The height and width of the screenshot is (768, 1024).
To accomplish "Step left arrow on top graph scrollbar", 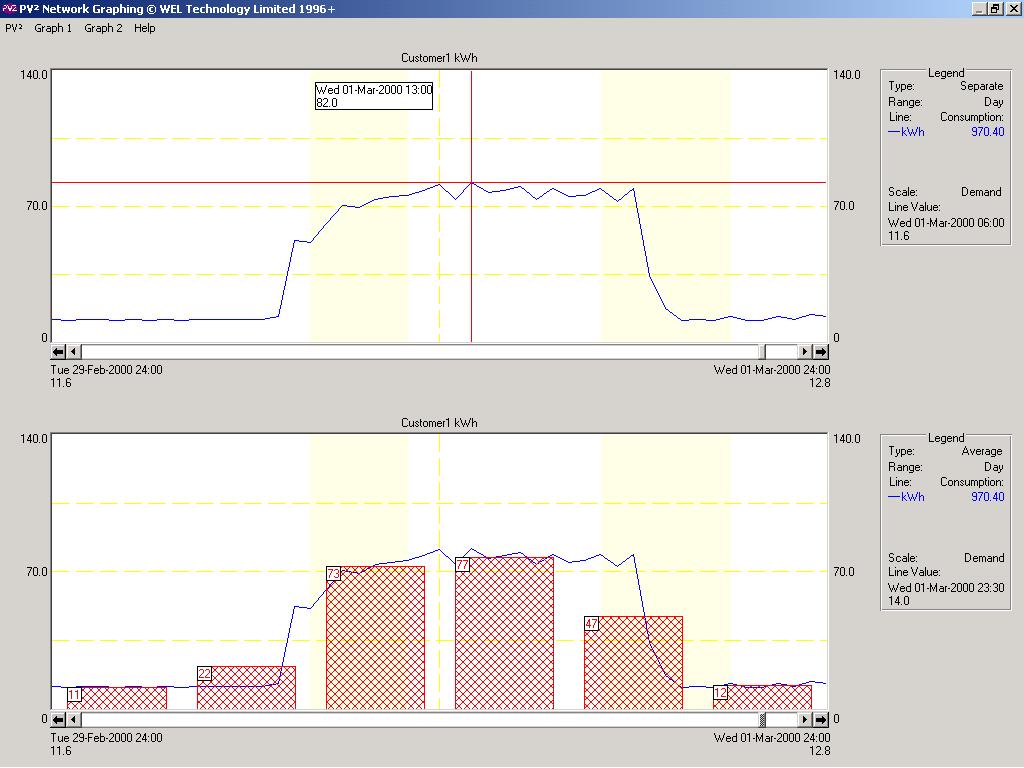I will pyautogui.click(x=73, y=351).
